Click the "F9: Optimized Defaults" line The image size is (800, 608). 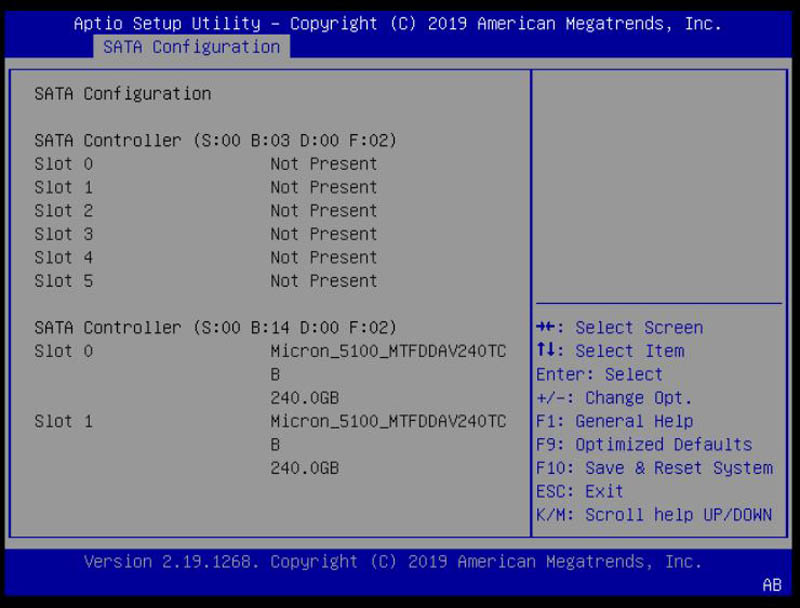(644, 445)
